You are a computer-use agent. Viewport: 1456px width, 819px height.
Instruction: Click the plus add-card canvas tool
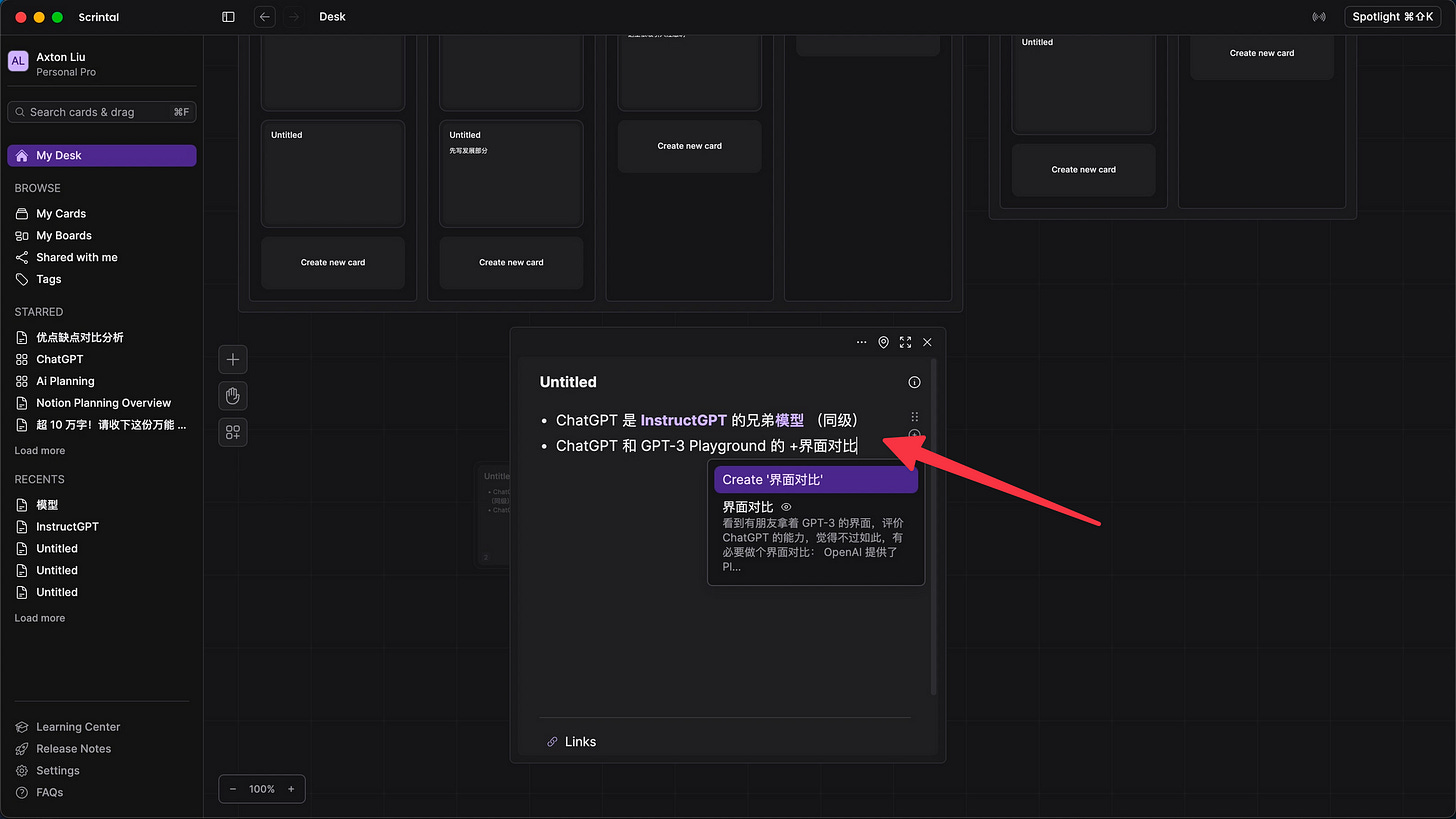pyautogui.click(x=233, y=360)
